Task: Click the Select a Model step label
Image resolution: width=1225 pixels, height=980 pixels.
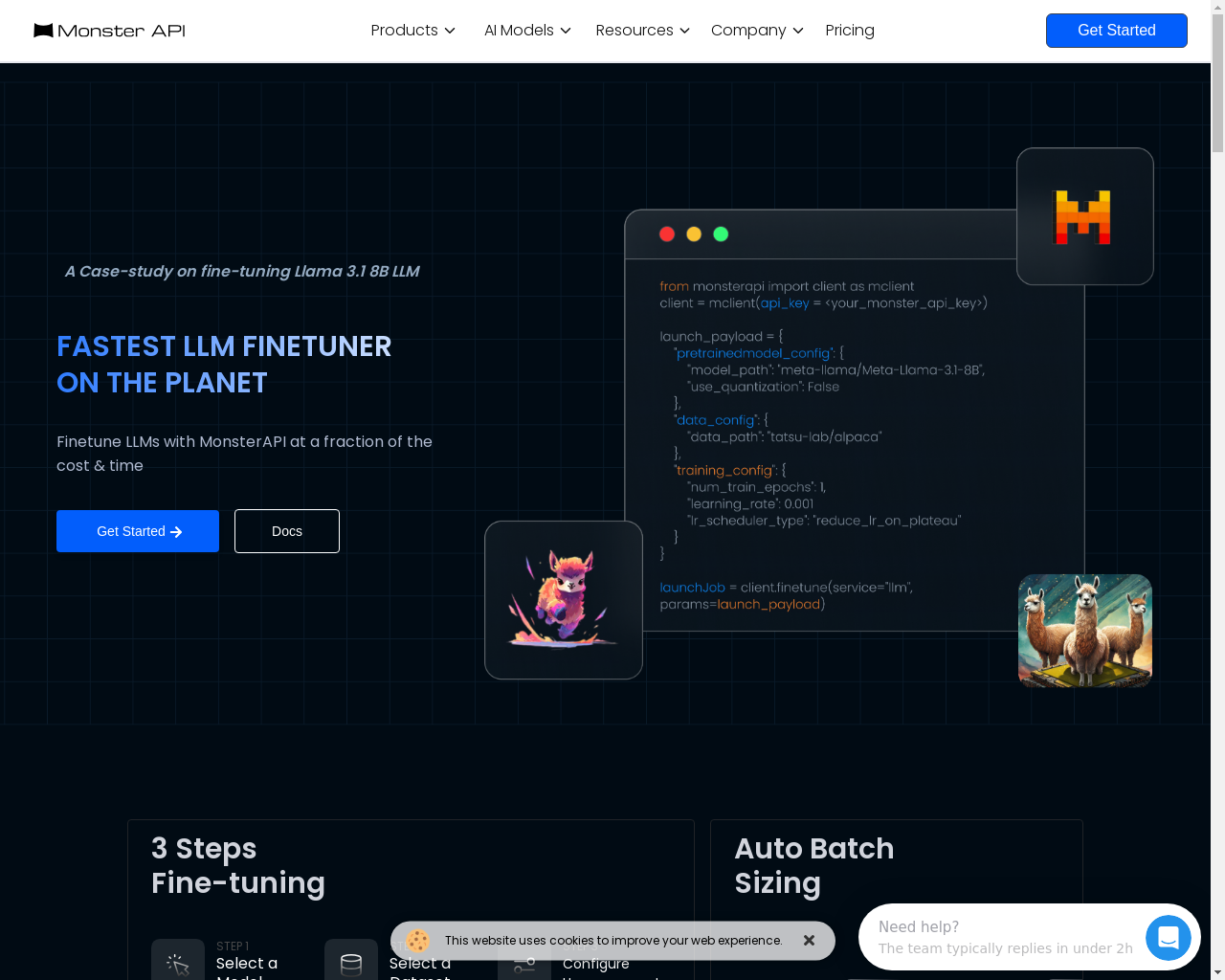Action: coord(247,969)
